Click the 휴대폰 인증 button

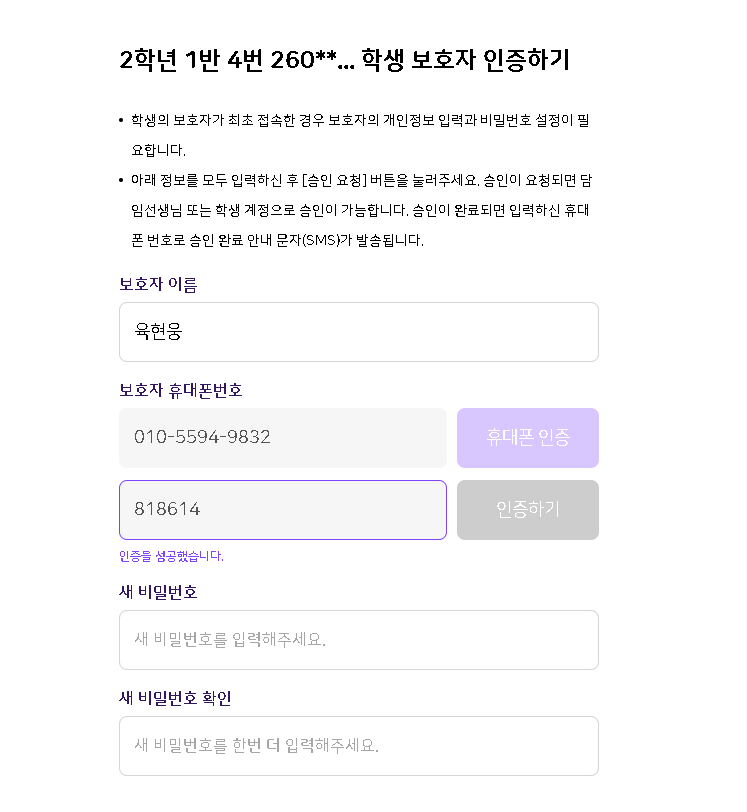point(528,438)
